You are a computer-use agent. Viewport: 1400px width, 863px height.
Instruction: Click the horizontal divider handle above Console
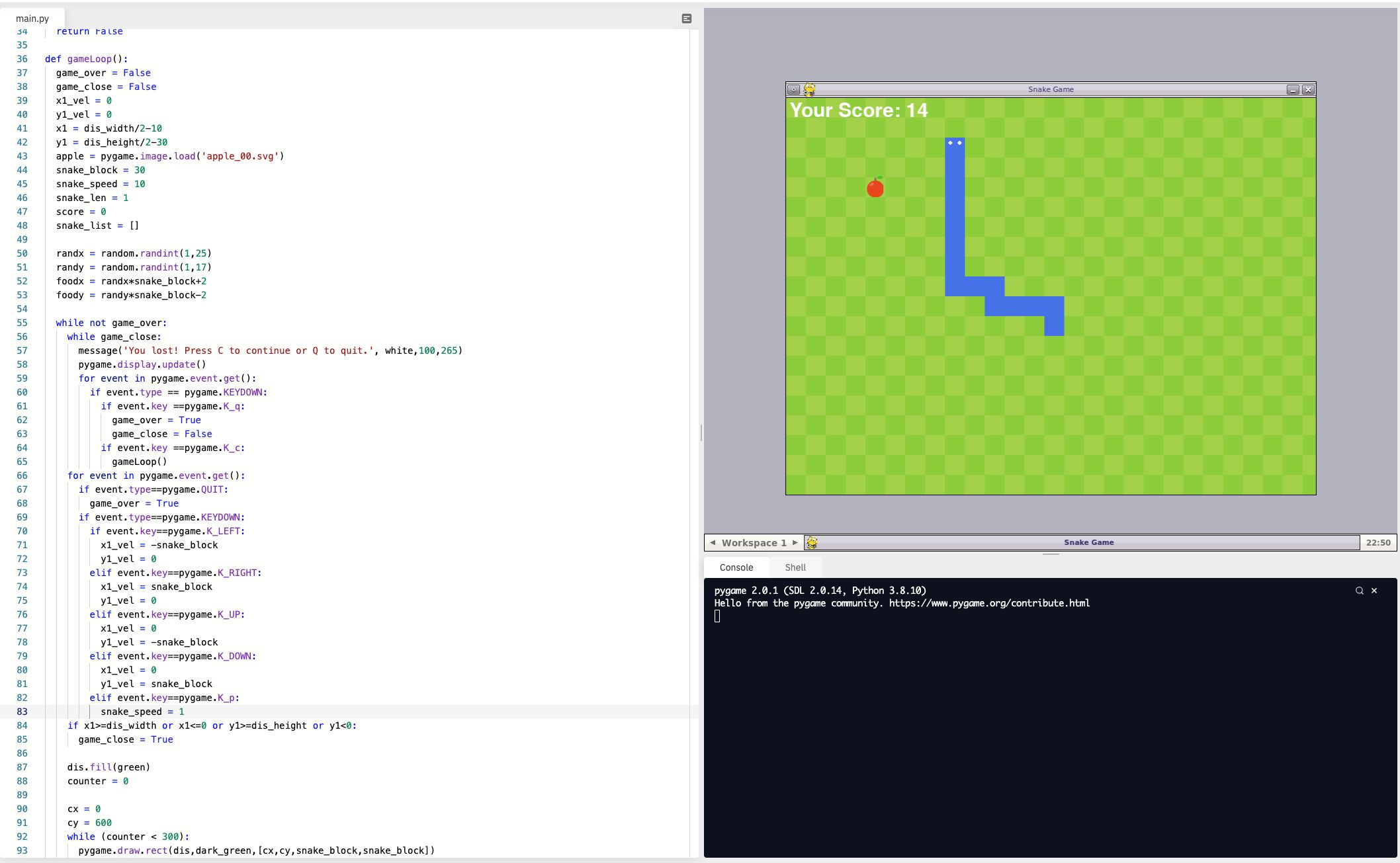coord(1050,554)
